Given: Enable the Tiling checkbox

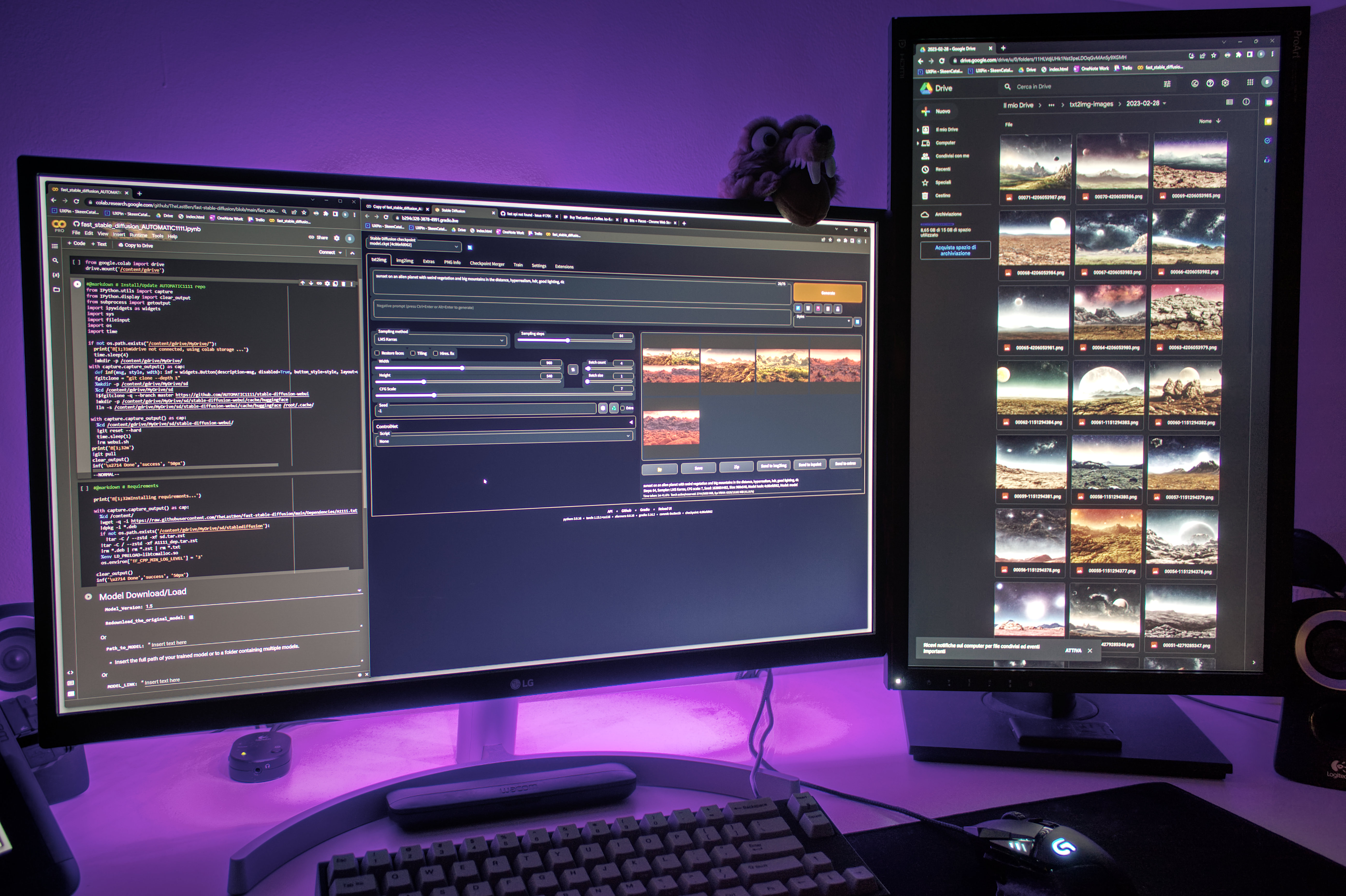Looking at the screenshot, I should click(x=413, y=353).
